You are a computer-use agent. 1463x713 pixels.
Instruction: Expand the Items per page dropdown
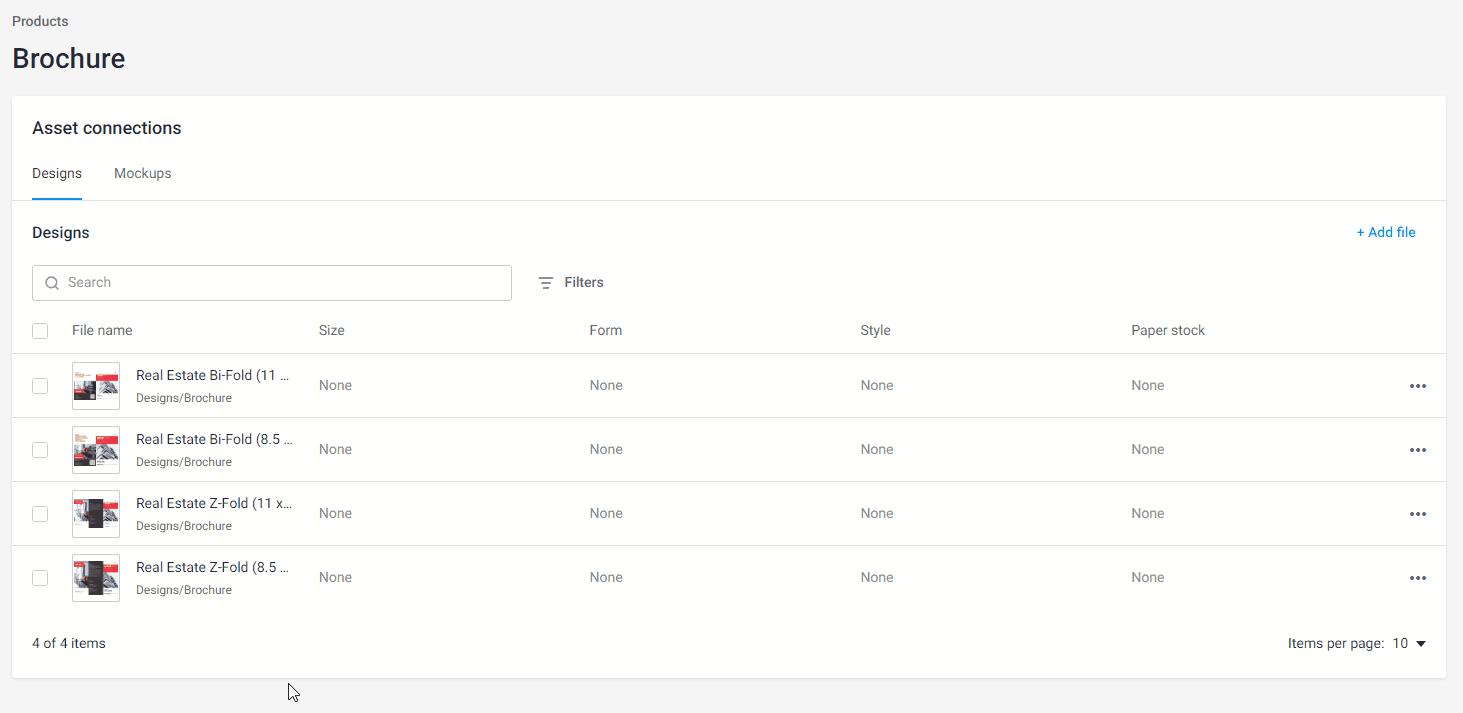click(1410, 644)
